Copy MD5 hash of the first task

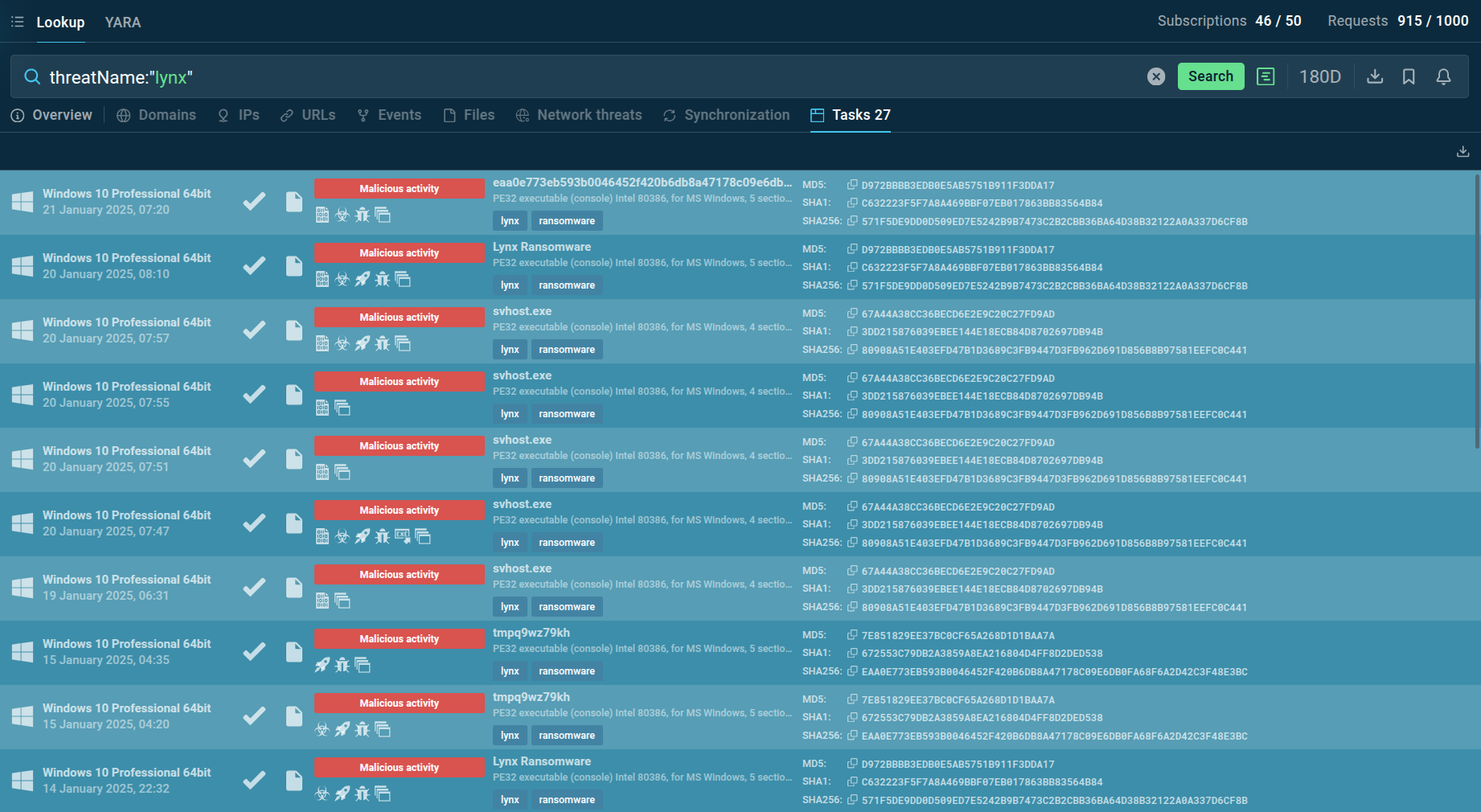[852, 185]
